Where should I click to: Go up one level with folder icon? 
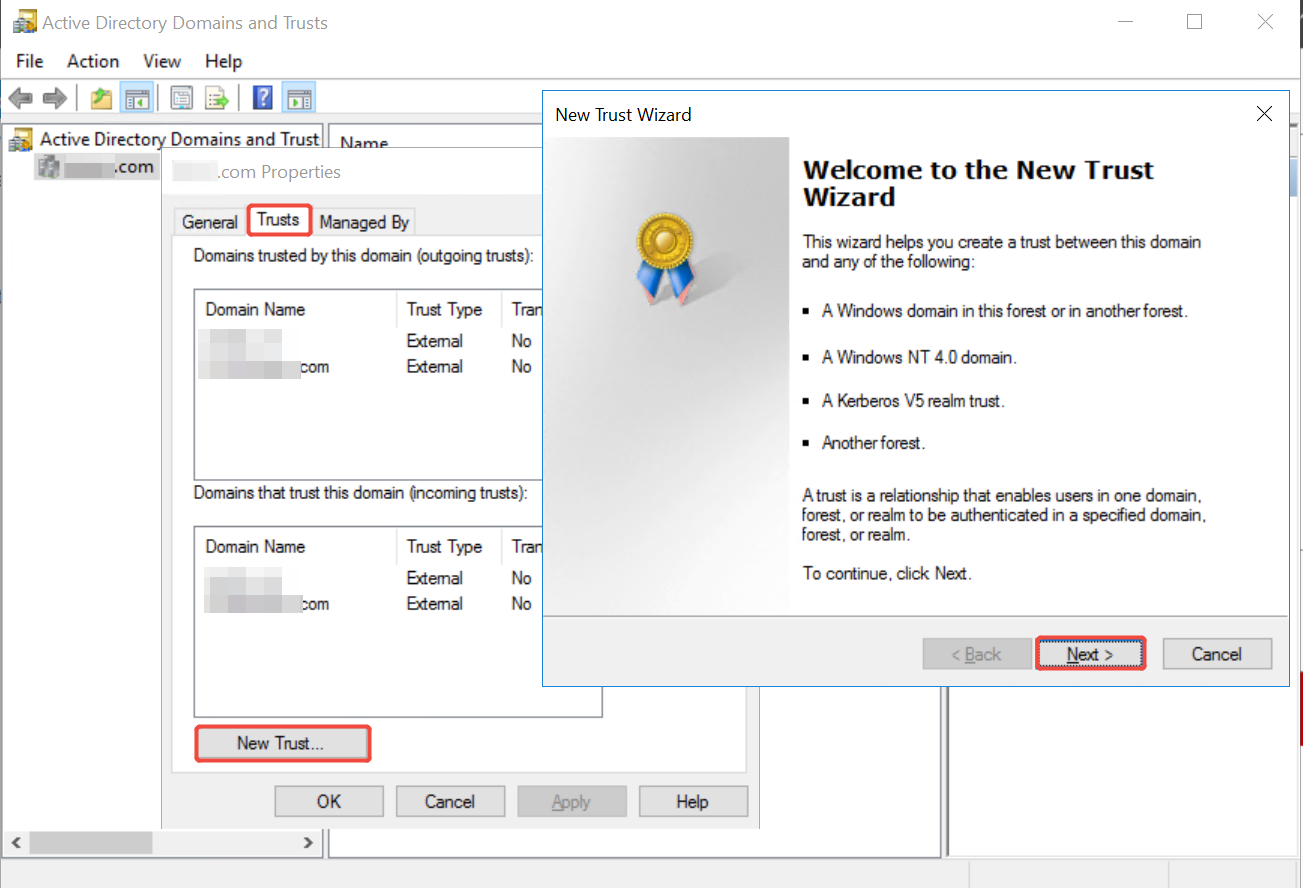point(101,98)
